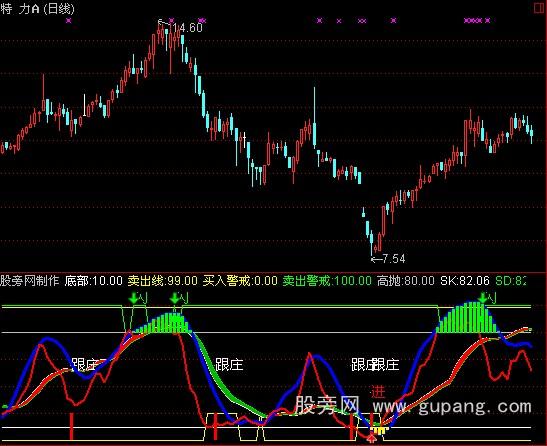Click the 14.60 high price label

pos(187,27)
